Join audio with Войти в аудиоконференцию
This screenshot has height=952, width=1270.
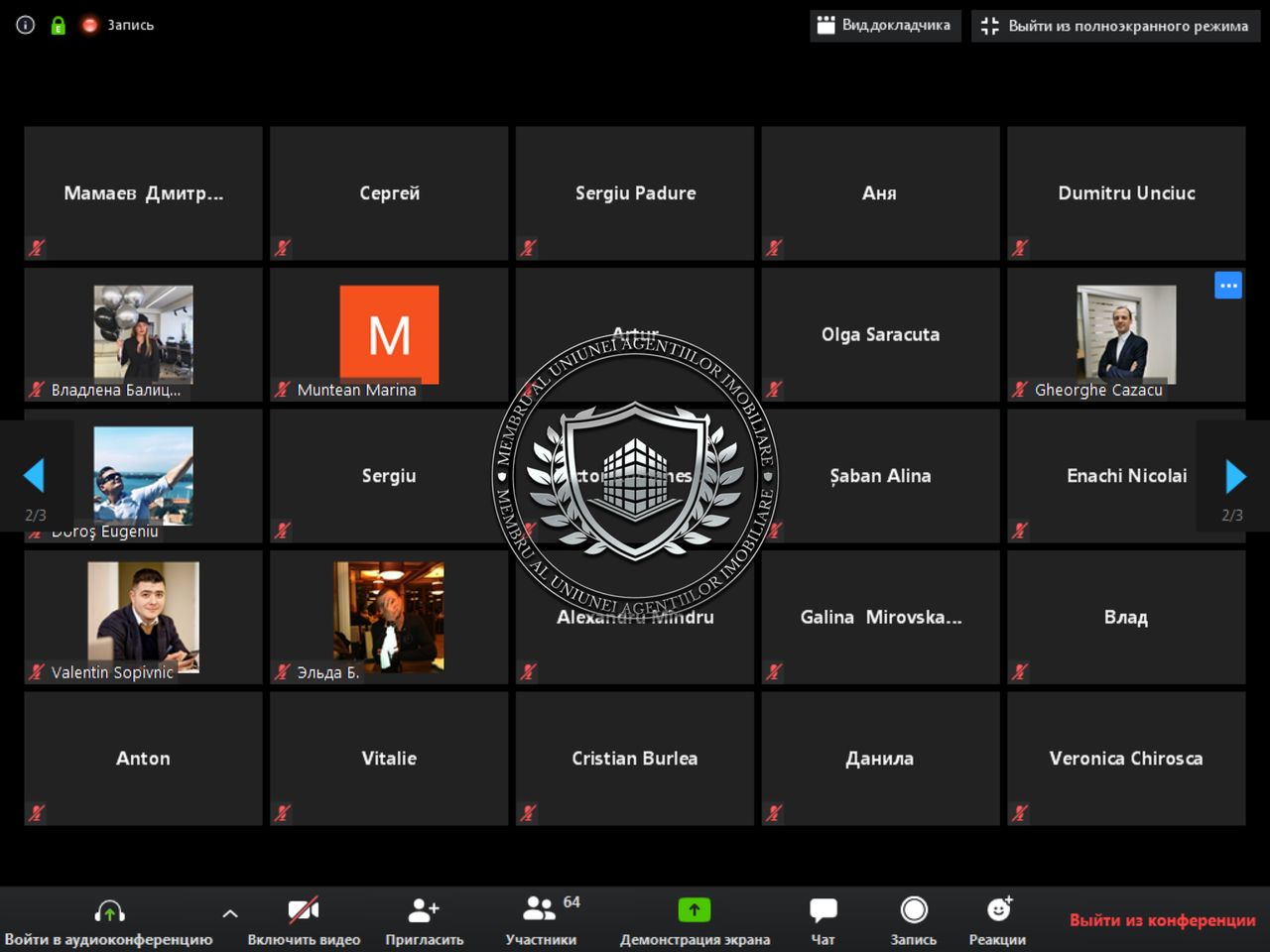tap(109, 923)
